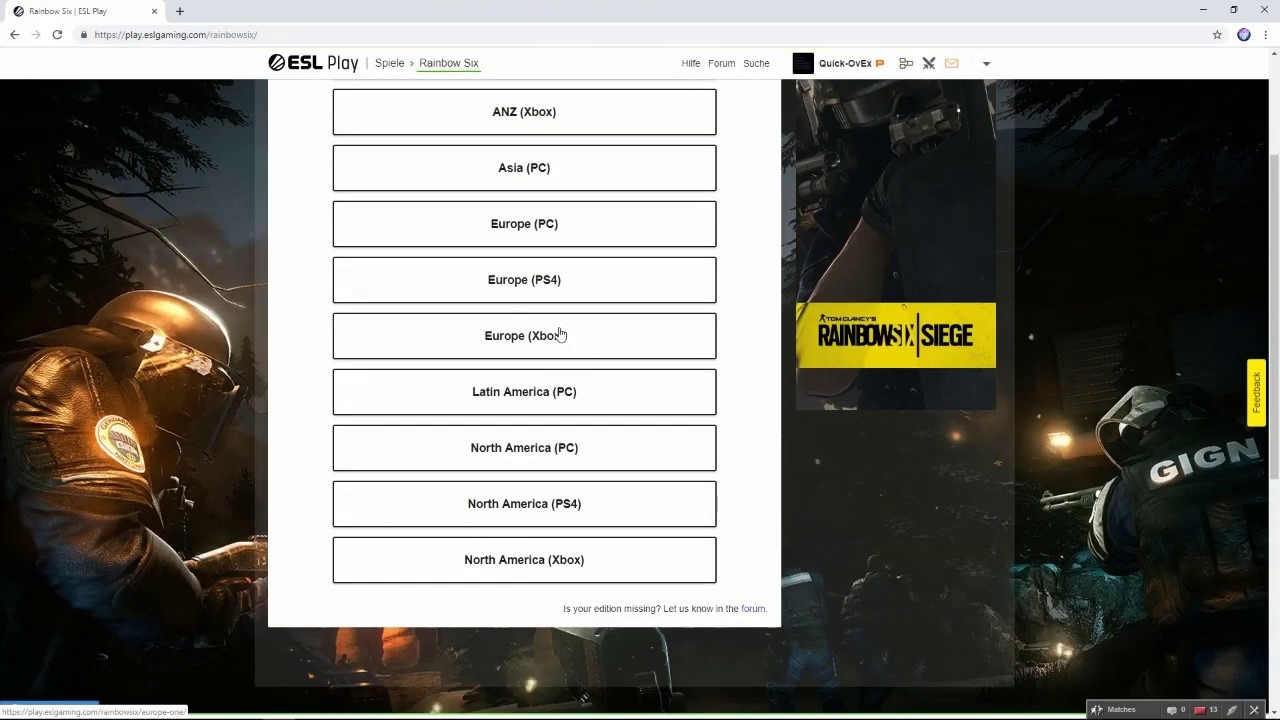Open the Forum menu item
Screen dimensions: 1280x720
[x=722, y=63]
